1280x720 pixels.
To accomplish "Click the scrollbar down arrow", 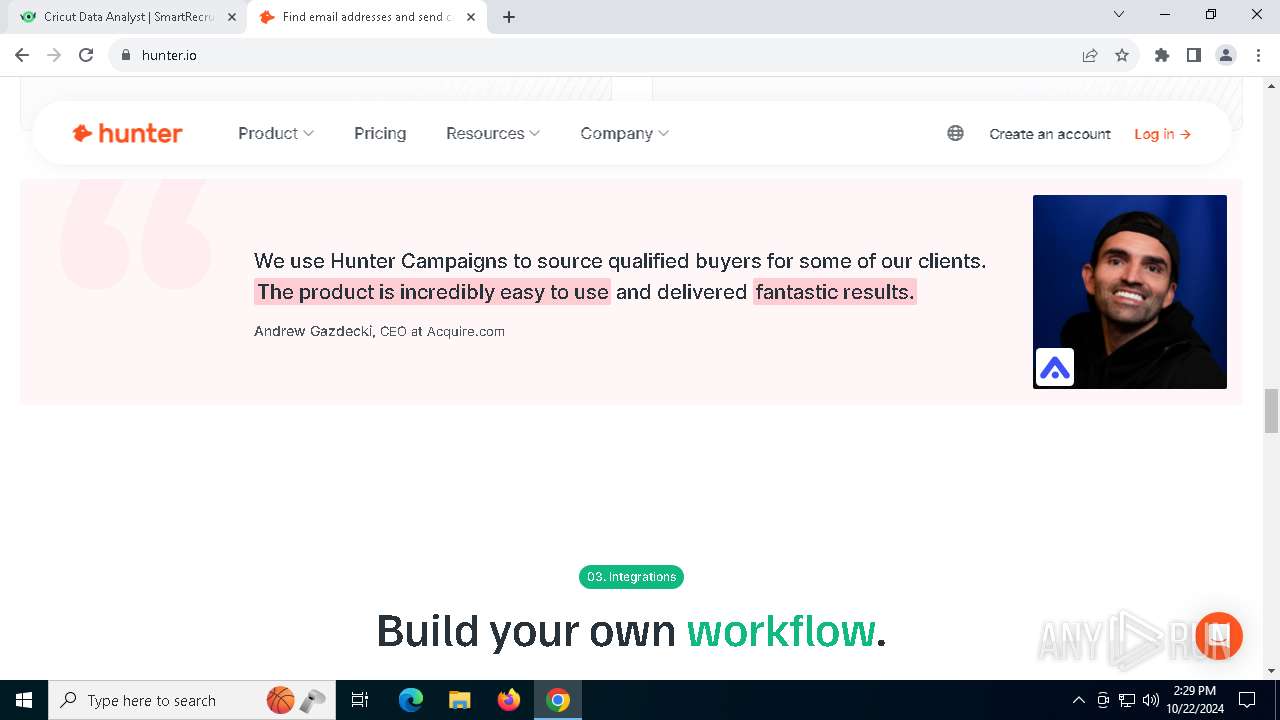I will pyautogui.click(x=1271, y=671).
